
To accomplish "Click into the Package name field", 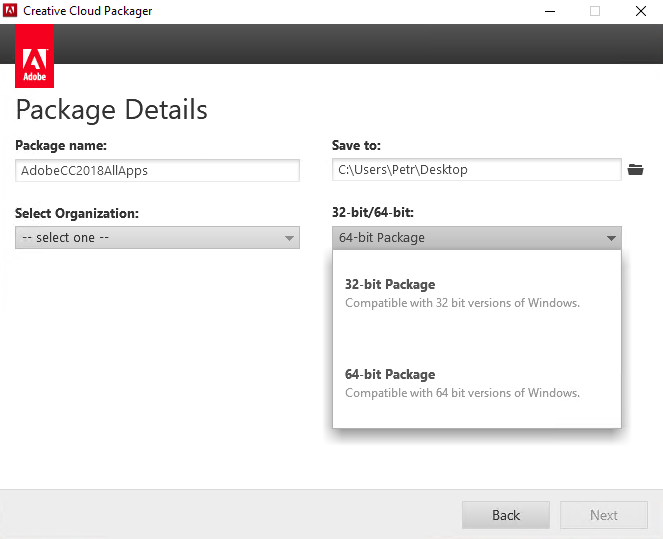I will click(x=157, y=170).
